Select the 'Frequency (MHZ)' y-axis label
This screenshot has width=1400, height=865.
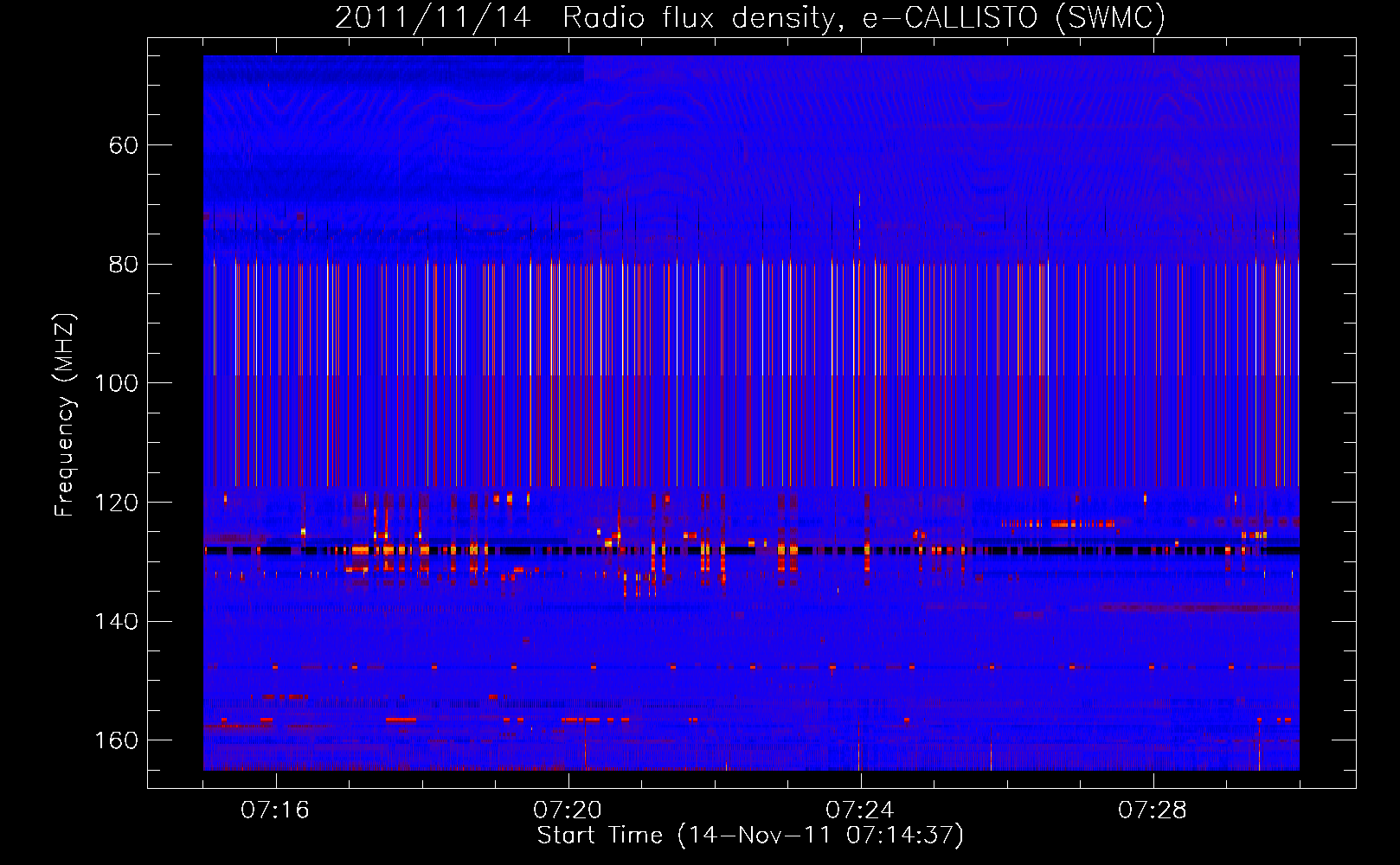pyautogui.click(x=65, y=414)
